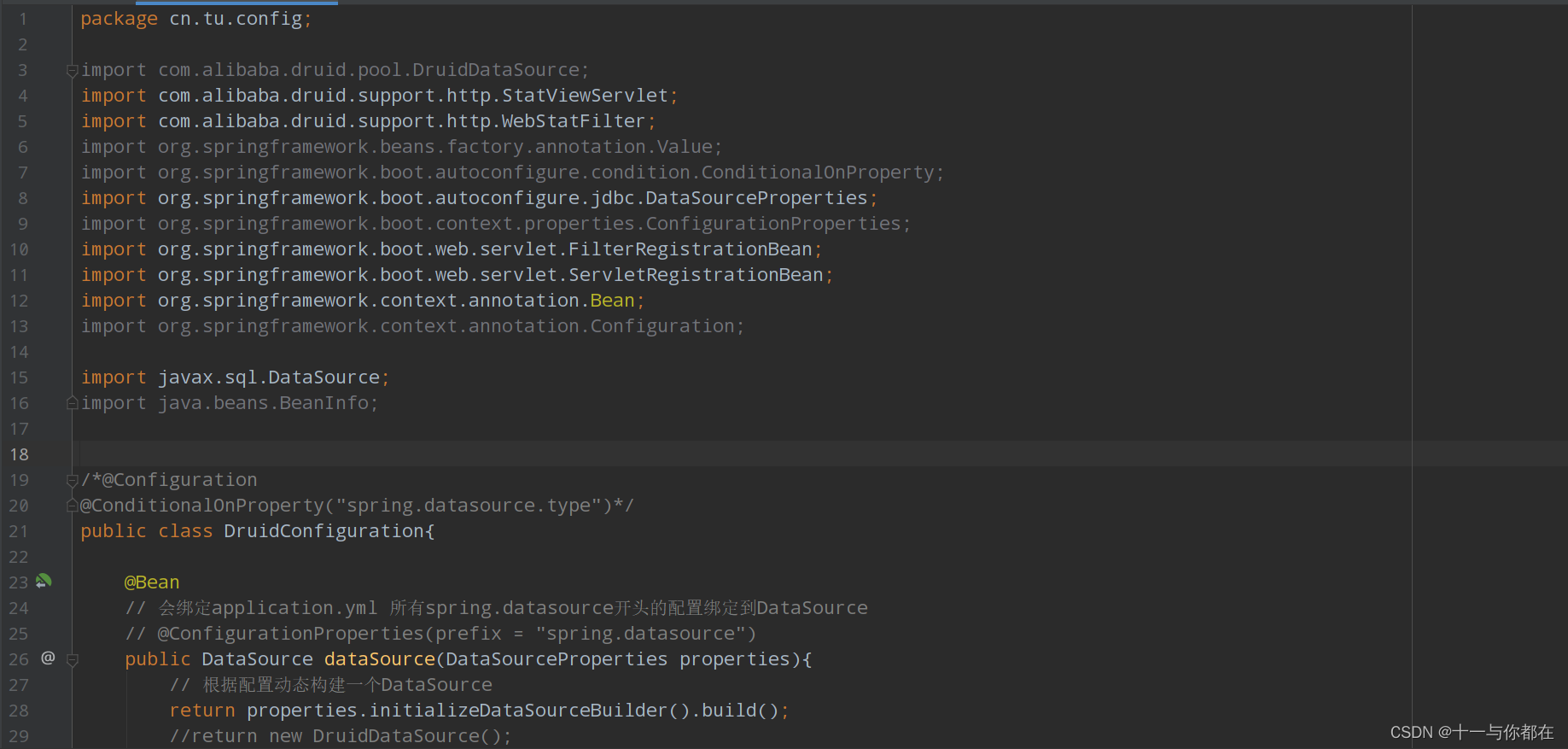This screenshot has width=1568, height=749.
Task: Collapse the block comment fold on line 19
Action: click(73, 480)
